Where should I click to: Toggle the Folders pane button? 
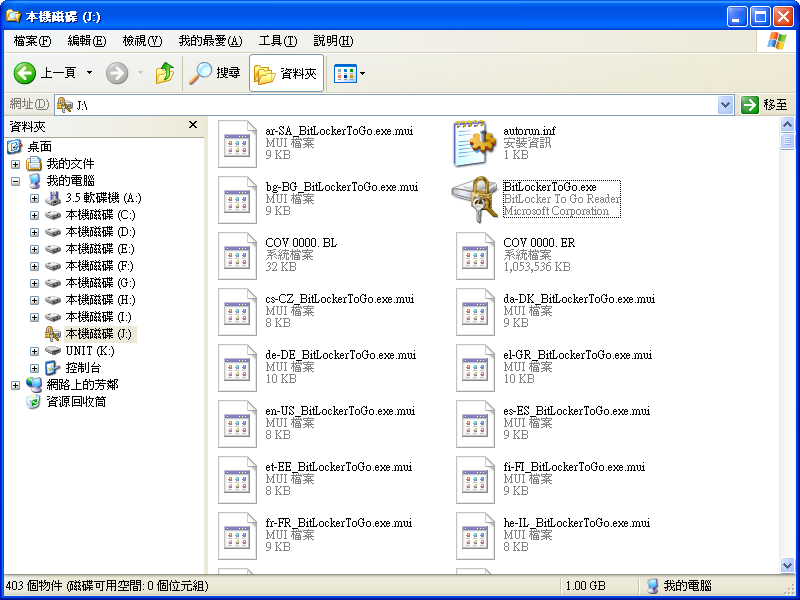point(286,73)
